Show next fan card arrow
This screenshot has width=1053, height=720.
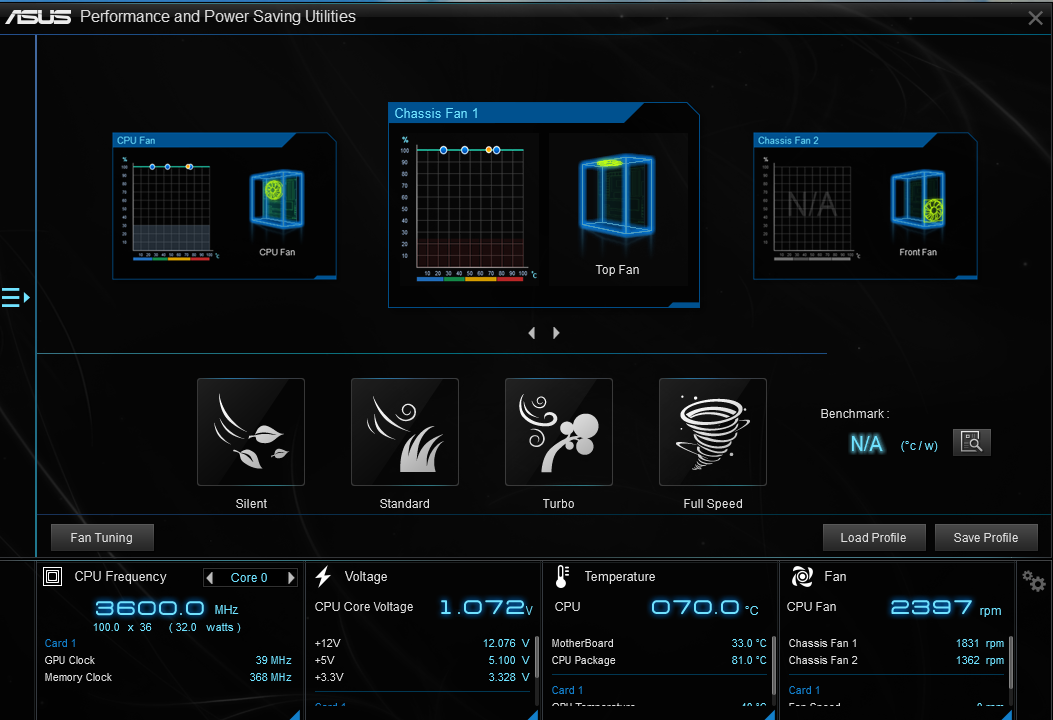coord(556,332)
